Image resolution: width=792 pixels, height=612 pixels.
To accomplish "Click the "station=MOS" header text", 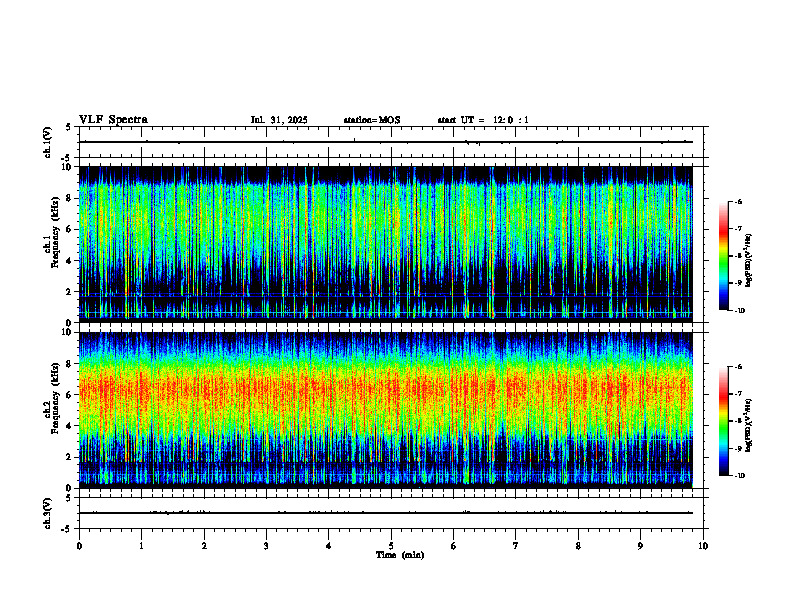I will point(372,120).
